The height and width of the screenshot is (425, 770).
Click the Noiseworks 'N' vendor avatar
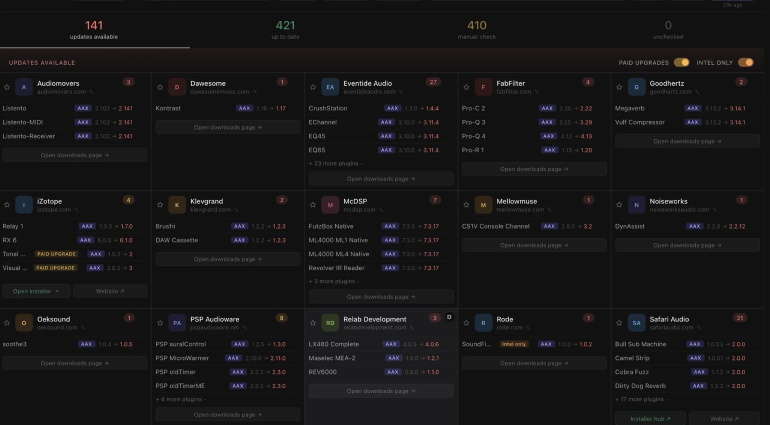click(636, 205)
